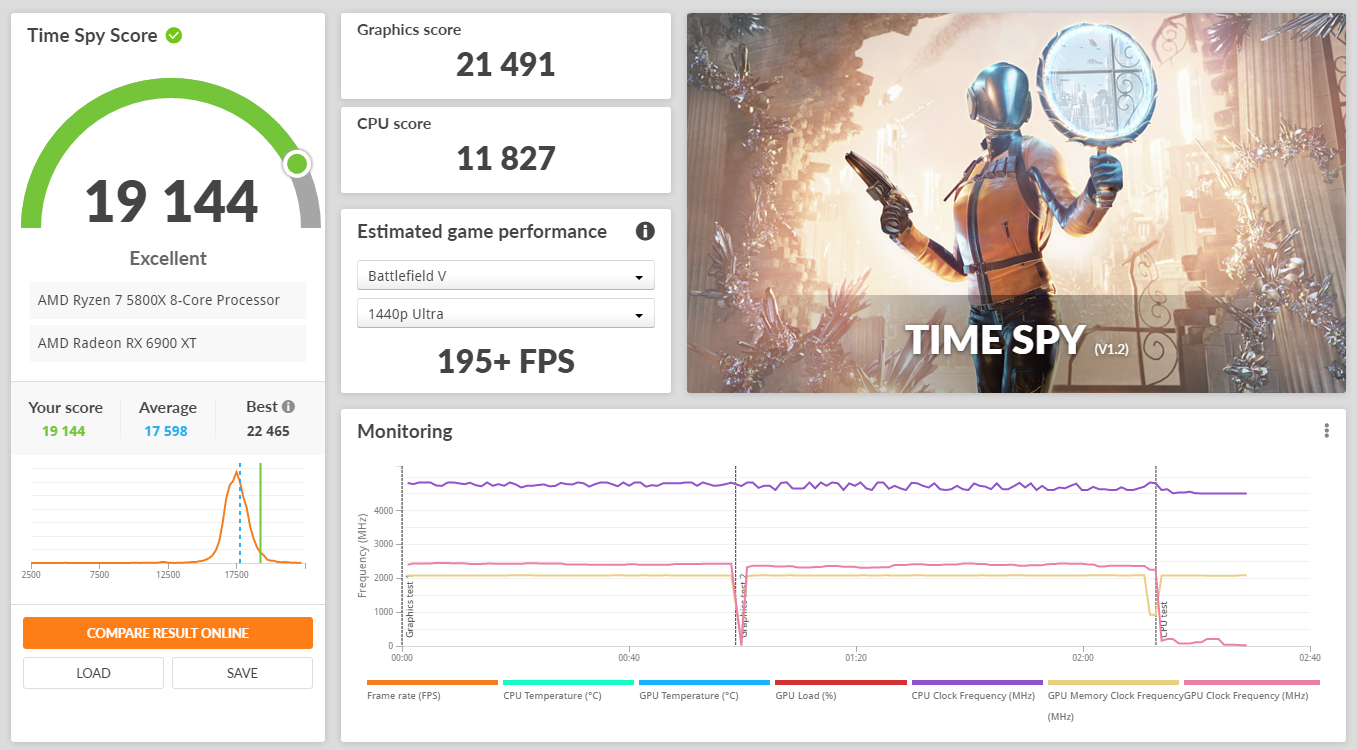Click the green validation checkmark icon
Image resolution: width=1357 pixels, height=750 pixels.
tap(174, 35)
